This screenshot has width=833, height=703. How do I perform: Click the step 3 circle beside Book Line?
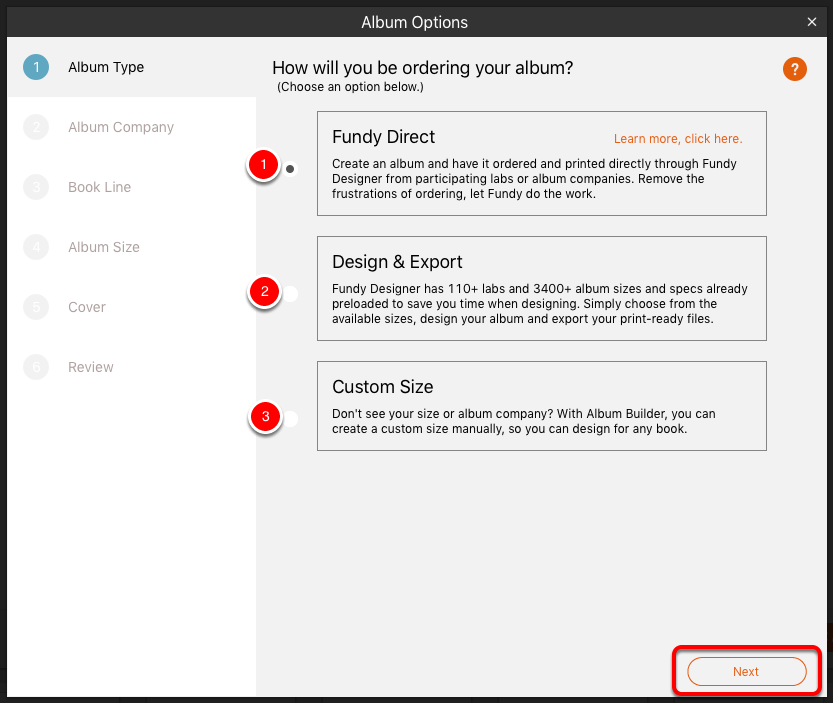pos(36,187)
